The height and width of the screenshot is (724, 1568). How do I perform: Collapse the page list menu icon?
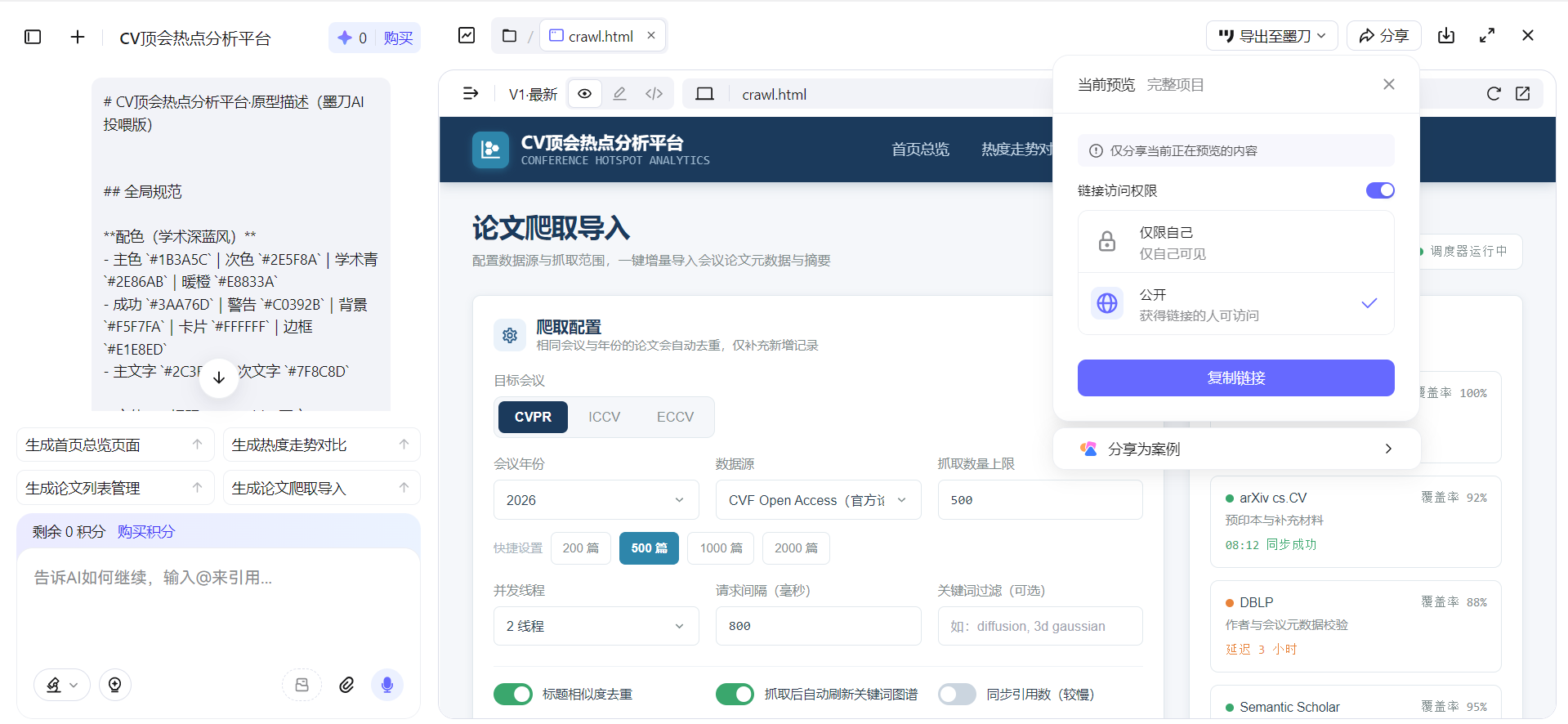471,94
